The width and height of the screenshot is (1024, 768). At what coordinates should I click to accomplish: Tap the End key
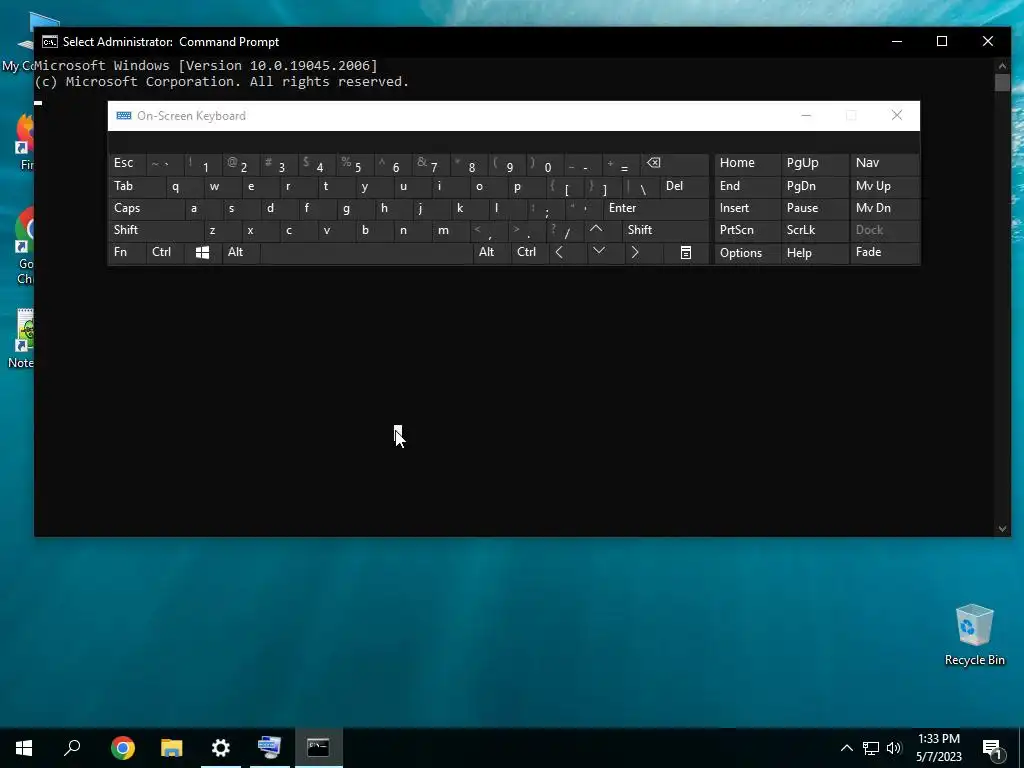pyautogui.click(x=746, y=186)
